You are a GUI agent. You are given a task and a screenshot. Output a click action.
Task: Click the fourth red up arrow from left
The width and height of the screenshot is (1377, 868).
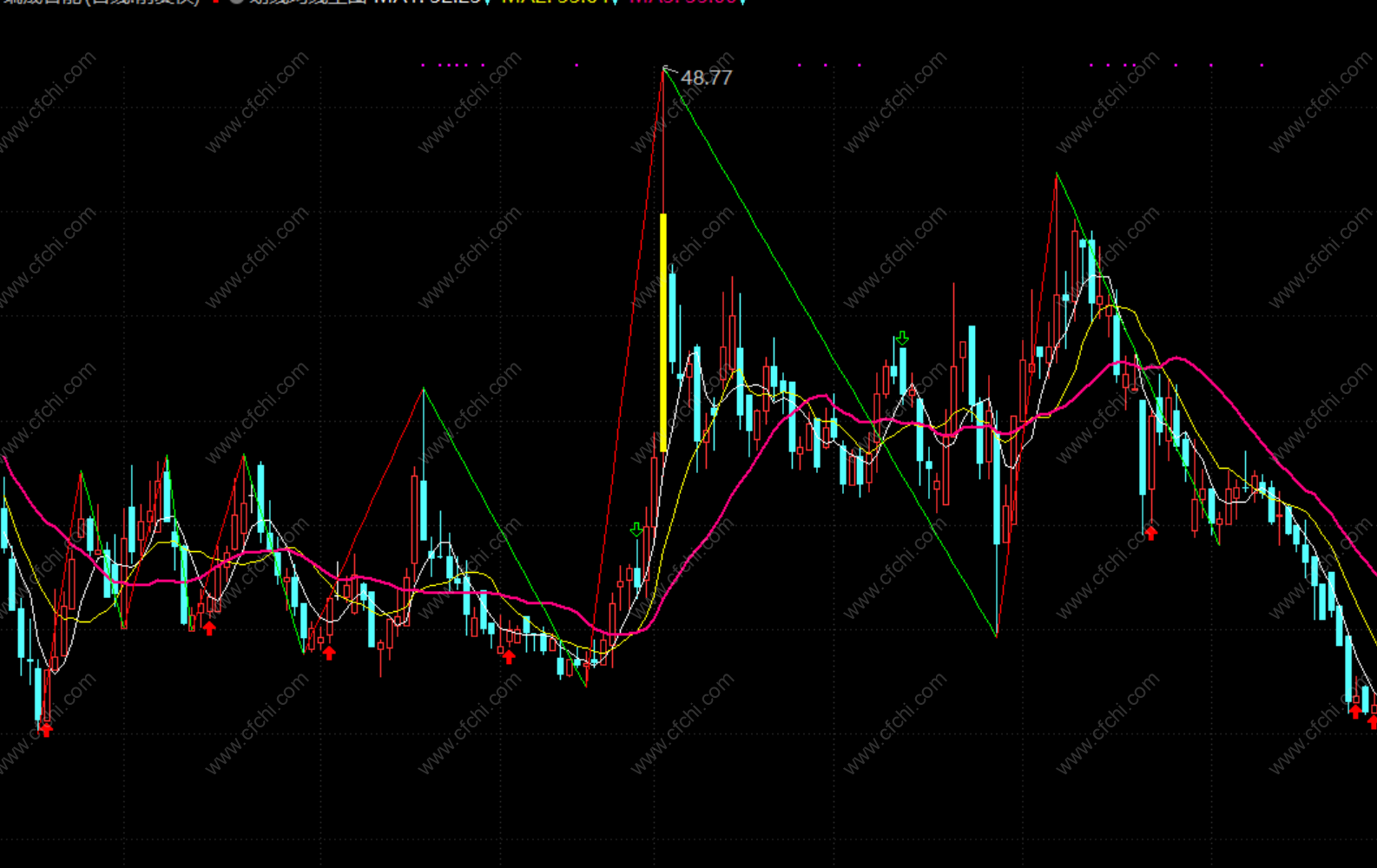[x=509, y=657]
